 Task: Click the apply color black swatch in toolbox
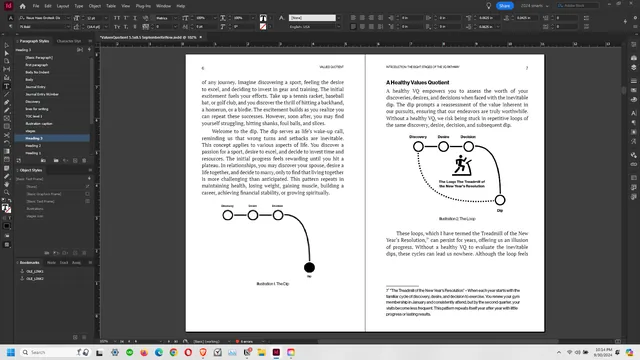pyautogui.click(x=7, y=226)
